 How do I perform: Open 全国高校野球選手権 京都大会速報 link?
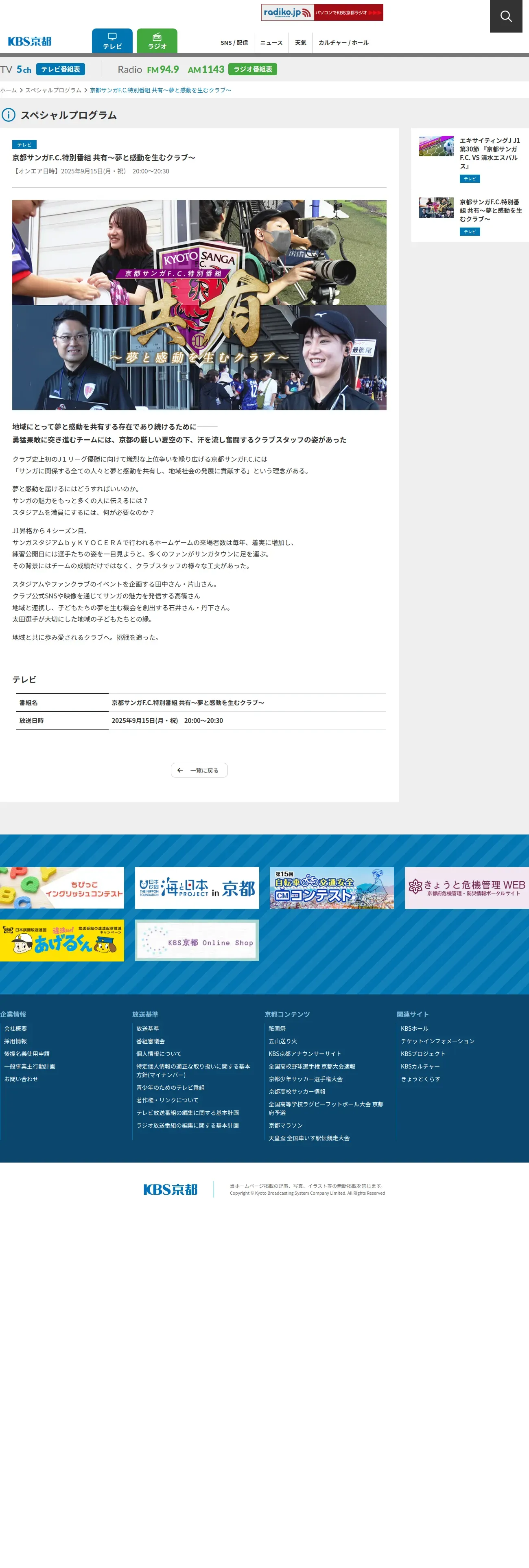tap(312, 1067)
